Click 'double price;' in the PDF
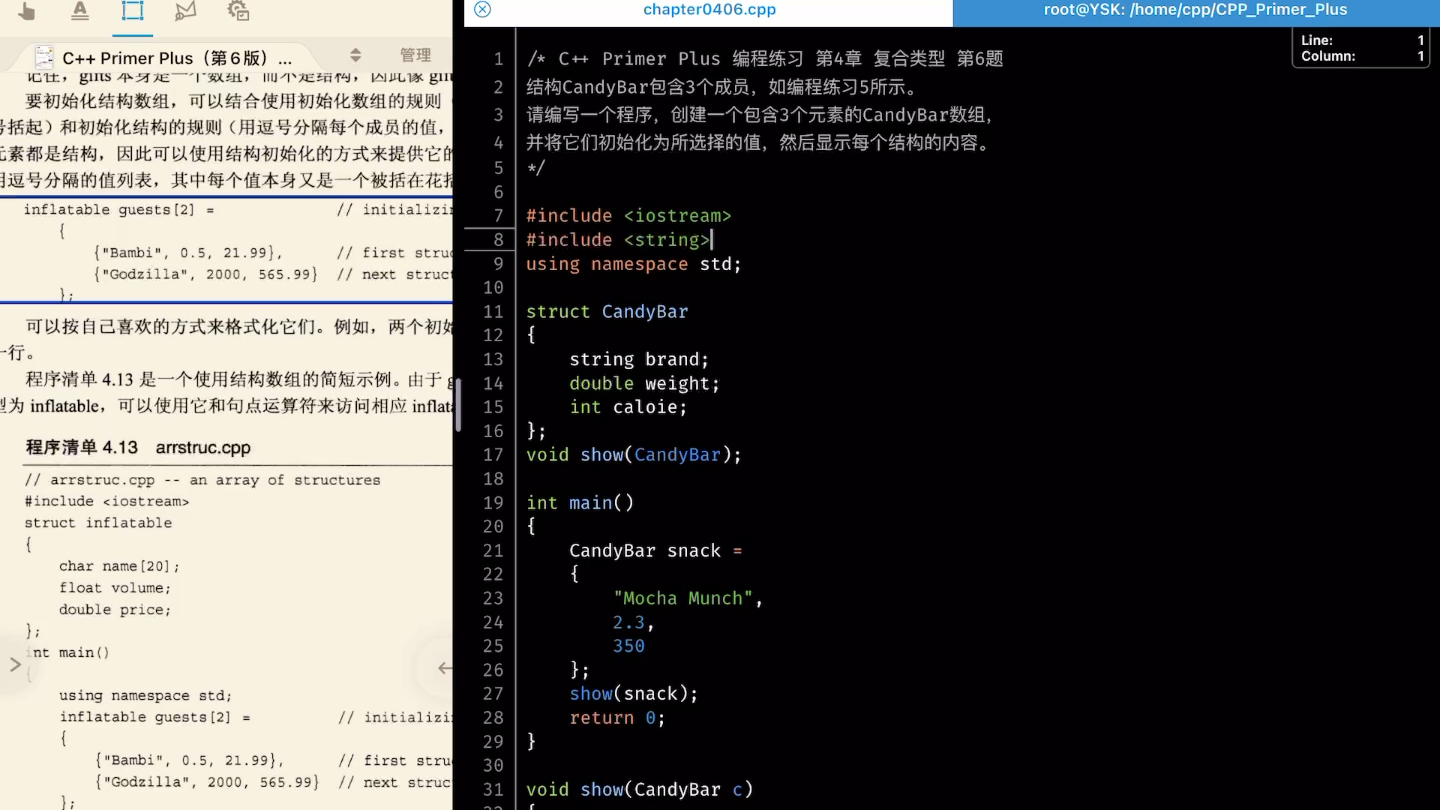This screenshot has height=810, width=1440. tap(115, 610)
